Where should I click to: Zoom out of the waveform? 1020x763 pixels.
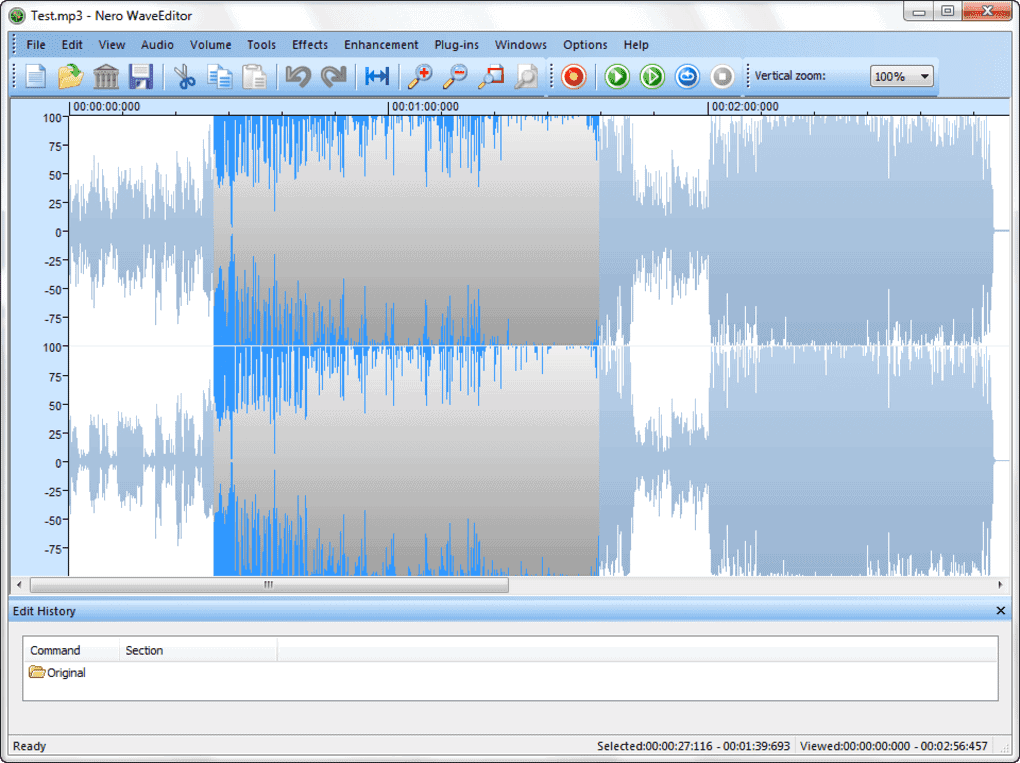[x=455, y=76]
